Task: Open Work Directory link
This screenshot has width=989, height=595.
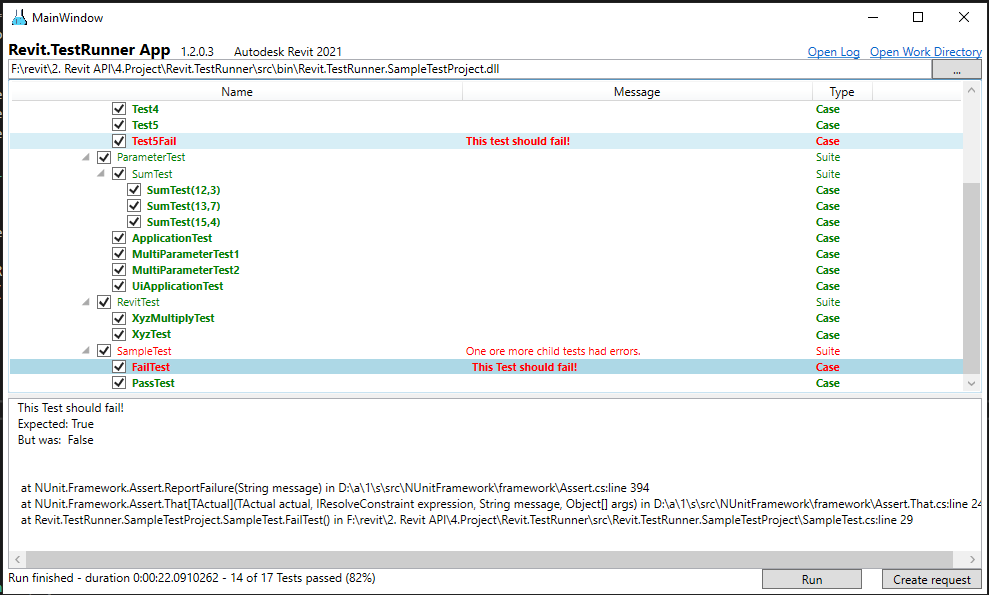Action: coord(925,52)
